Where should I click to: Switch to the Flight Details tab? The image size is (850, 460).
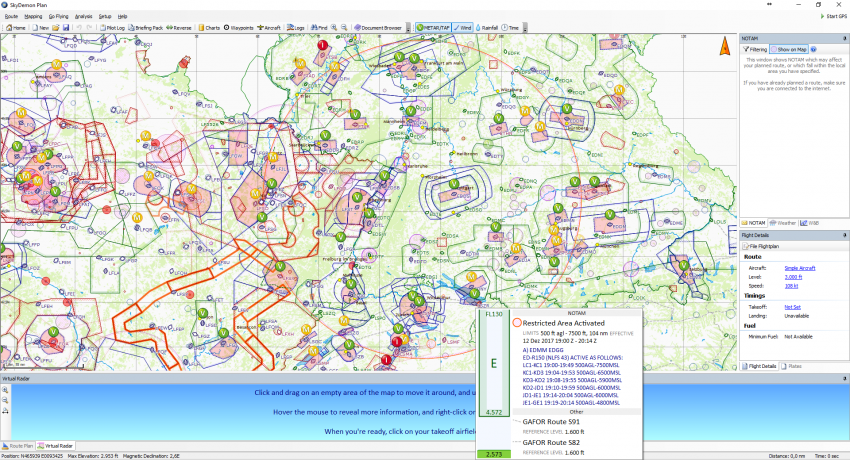tap(759, 366)
